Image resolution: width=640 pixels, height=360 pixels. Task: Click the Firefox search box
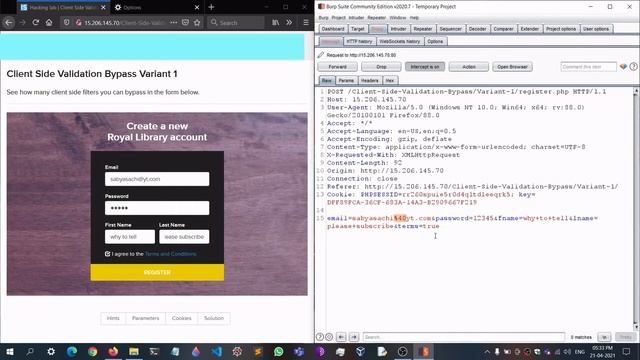(236, 23)
